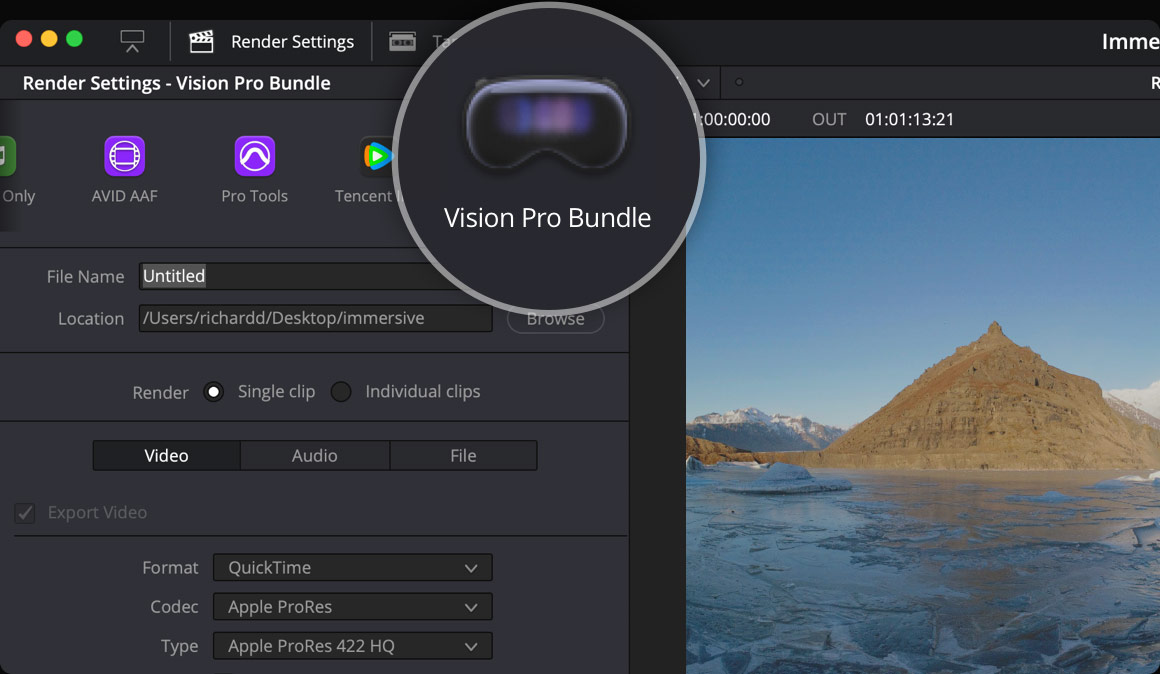The image size is (1160, 674).
Task: Toggle the Export Video checkbox
Action: click(25, 513)
